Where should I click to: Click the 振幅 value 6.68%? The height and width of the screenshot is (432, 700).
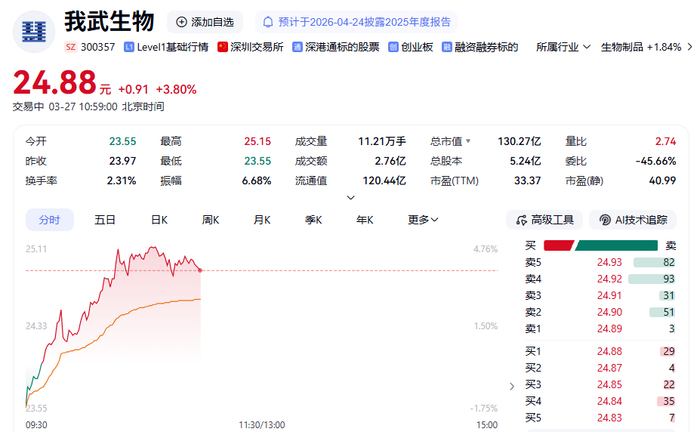tap(257, 181)
